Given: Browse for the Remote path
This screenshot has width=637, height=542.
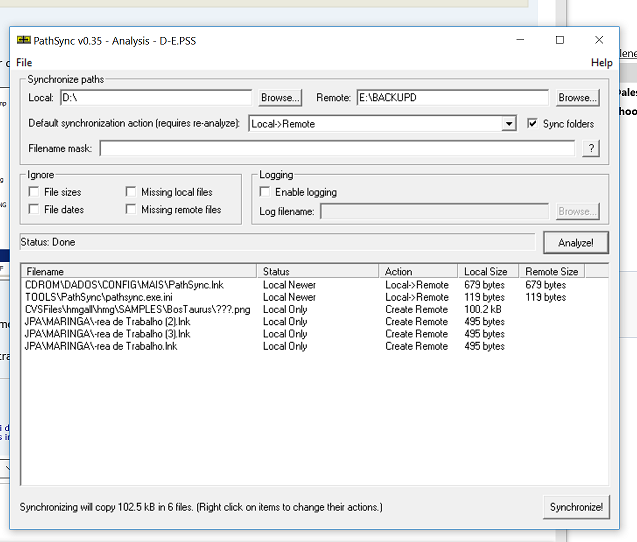Looking at the screenshot, I should pos(577,98).
